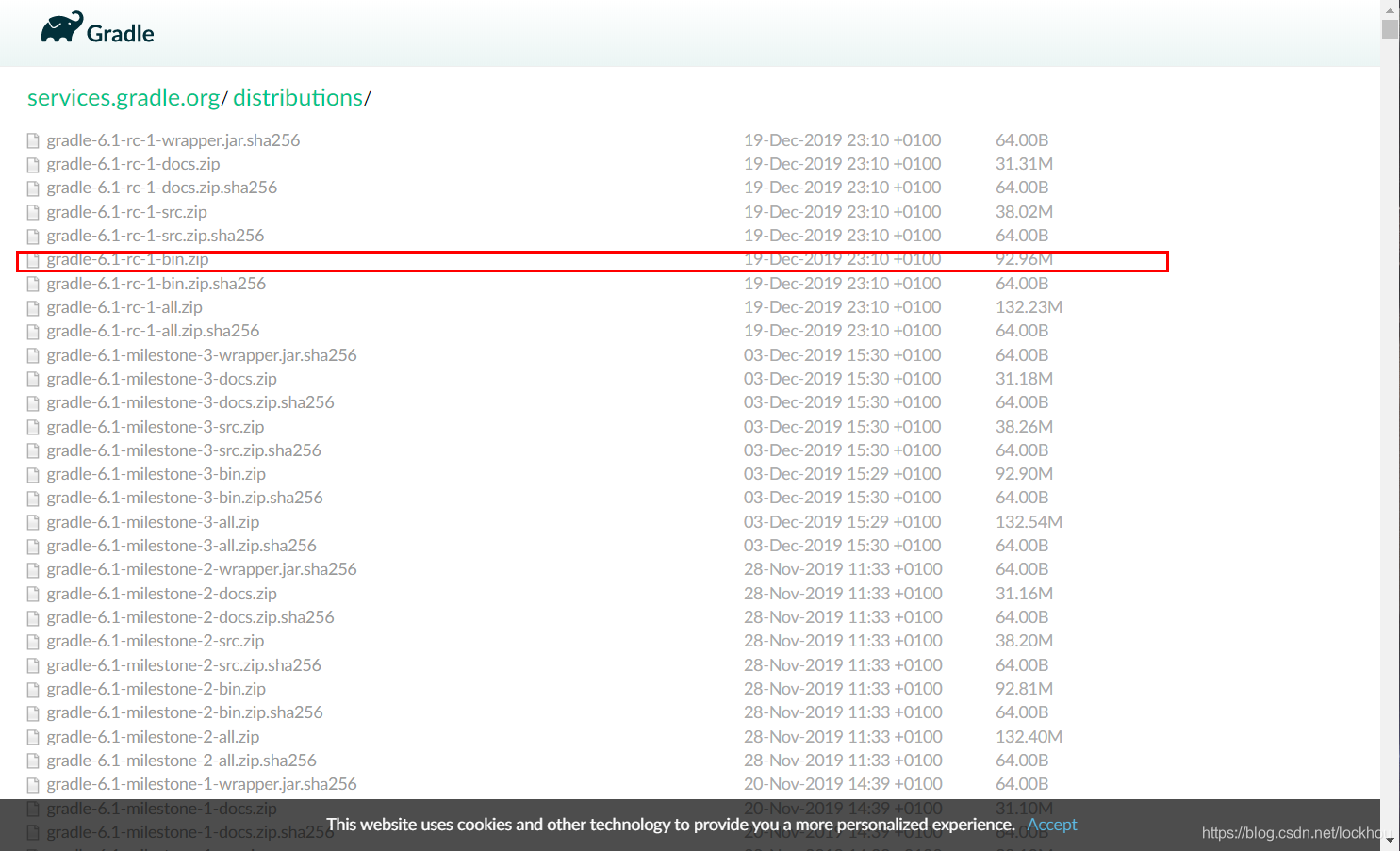This screenshot has width=1400, height=851.
Task: Click the 92.90M size of milestone-3-bin.zip
Action: click(x=1024, y=474)
